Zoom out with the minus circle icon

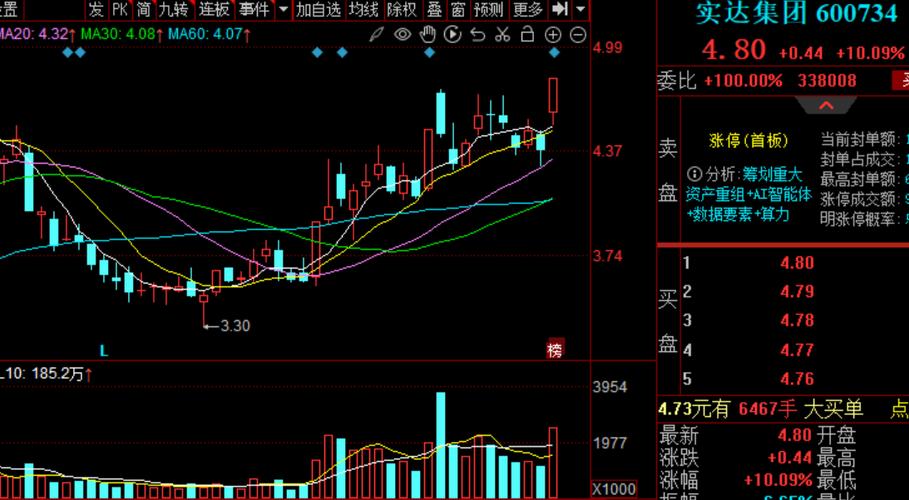tap(578, 34)
